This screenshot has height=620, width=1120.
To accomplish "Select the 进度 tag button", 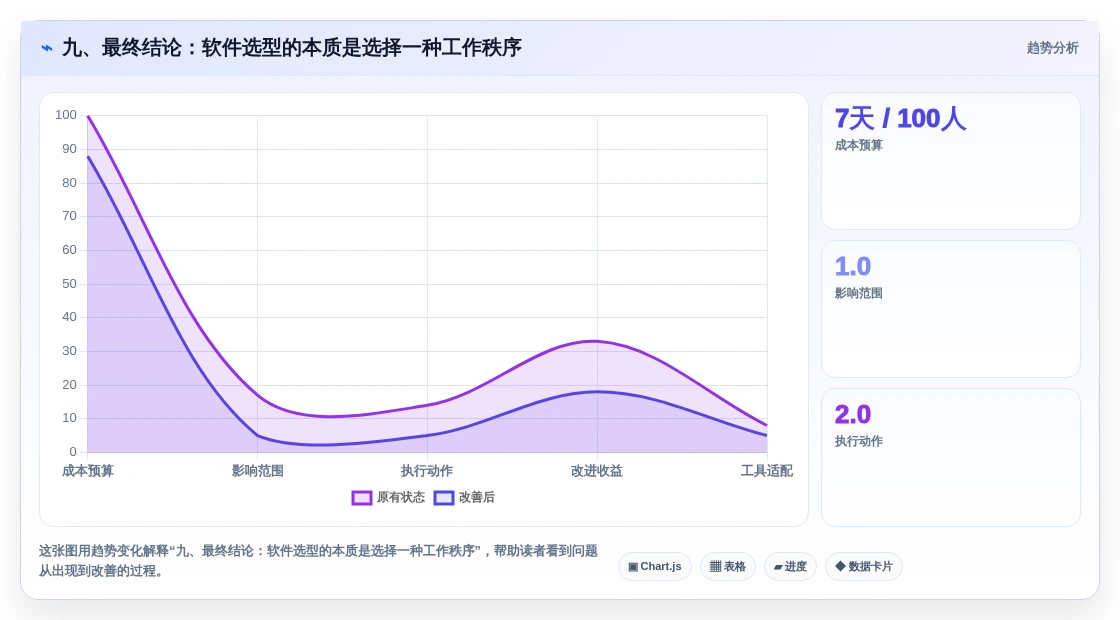I will [x=790, y=566].
